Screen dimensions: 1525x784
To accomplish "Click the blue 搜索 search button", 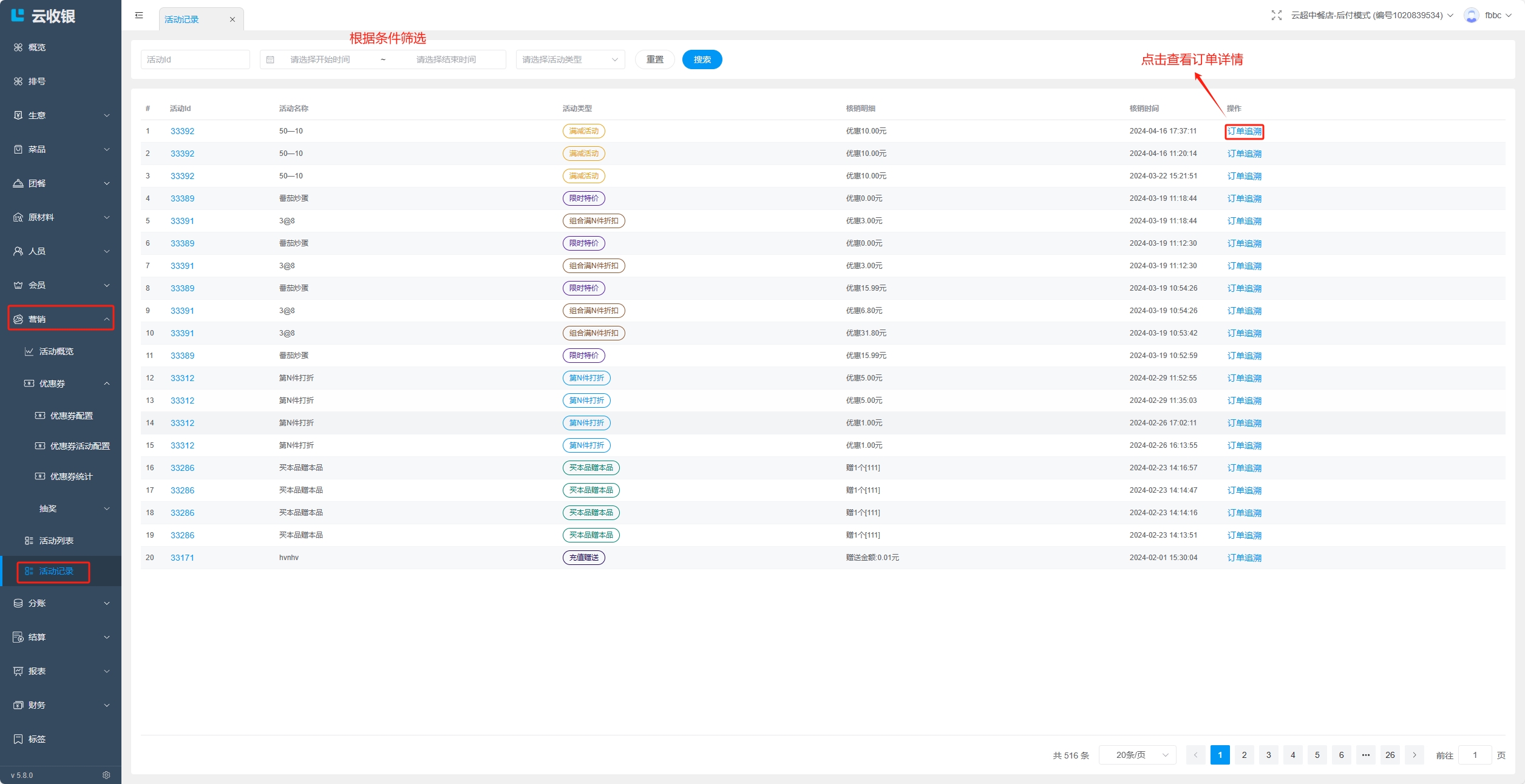I will (x=702, y=59).
